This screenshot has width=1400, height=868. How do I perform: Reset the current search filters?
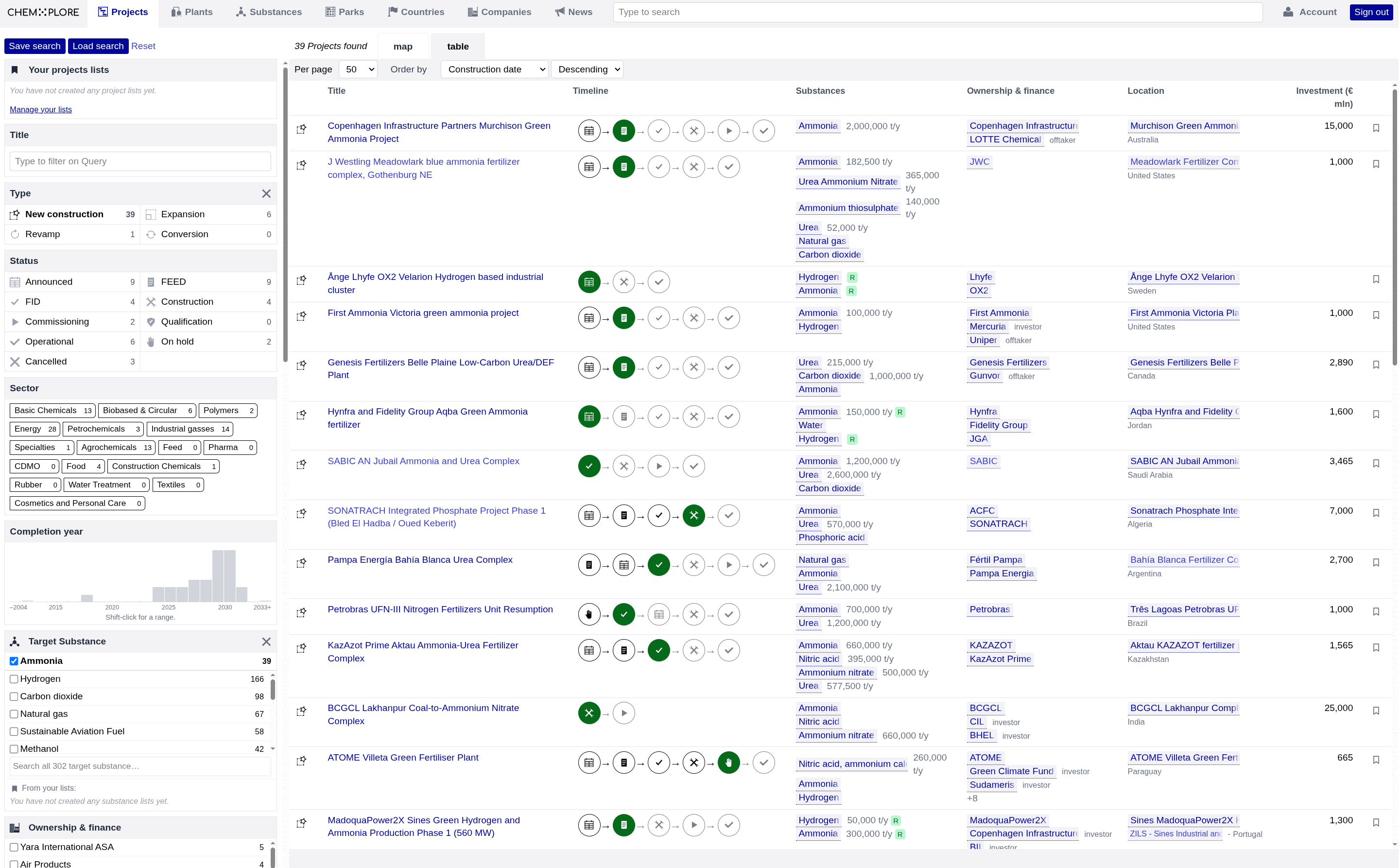143,46
